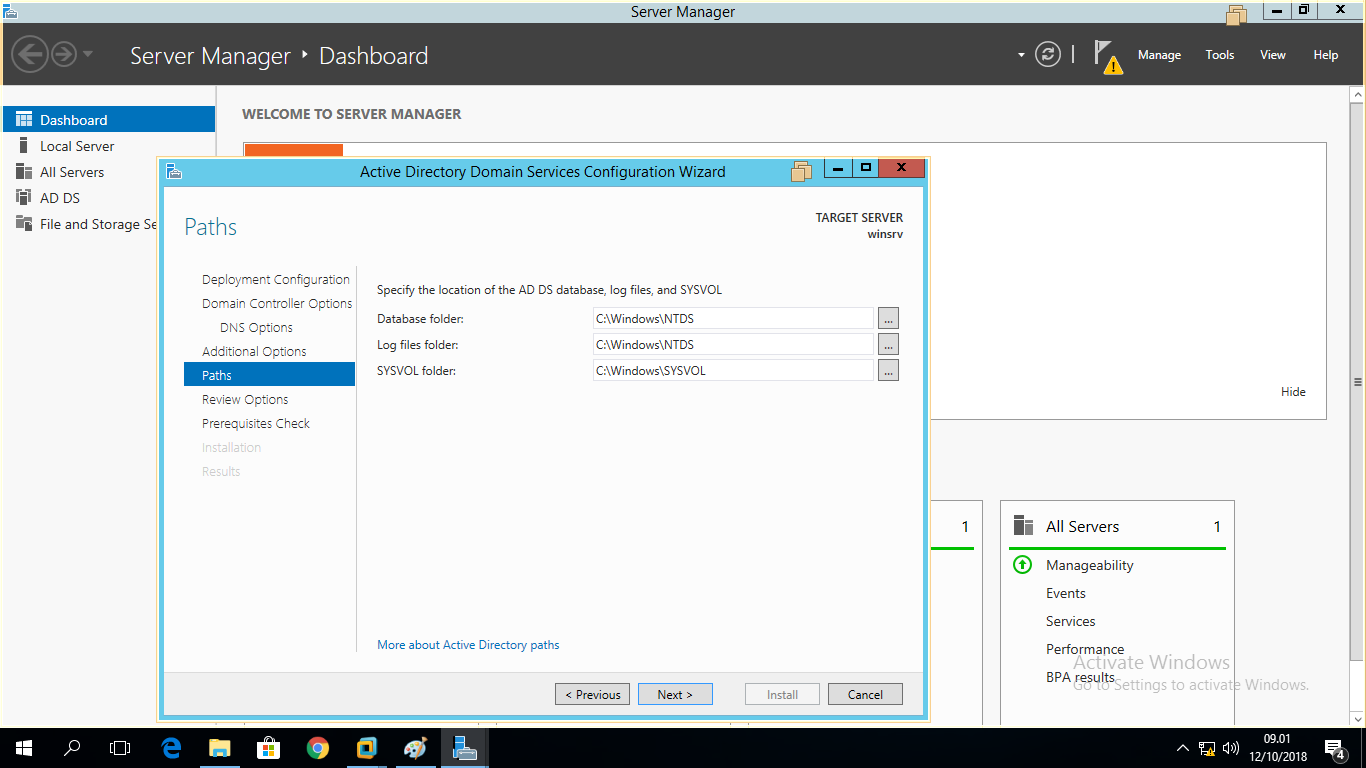
Task: Go to Prerequisites Check wizard step
Action: 256,423
